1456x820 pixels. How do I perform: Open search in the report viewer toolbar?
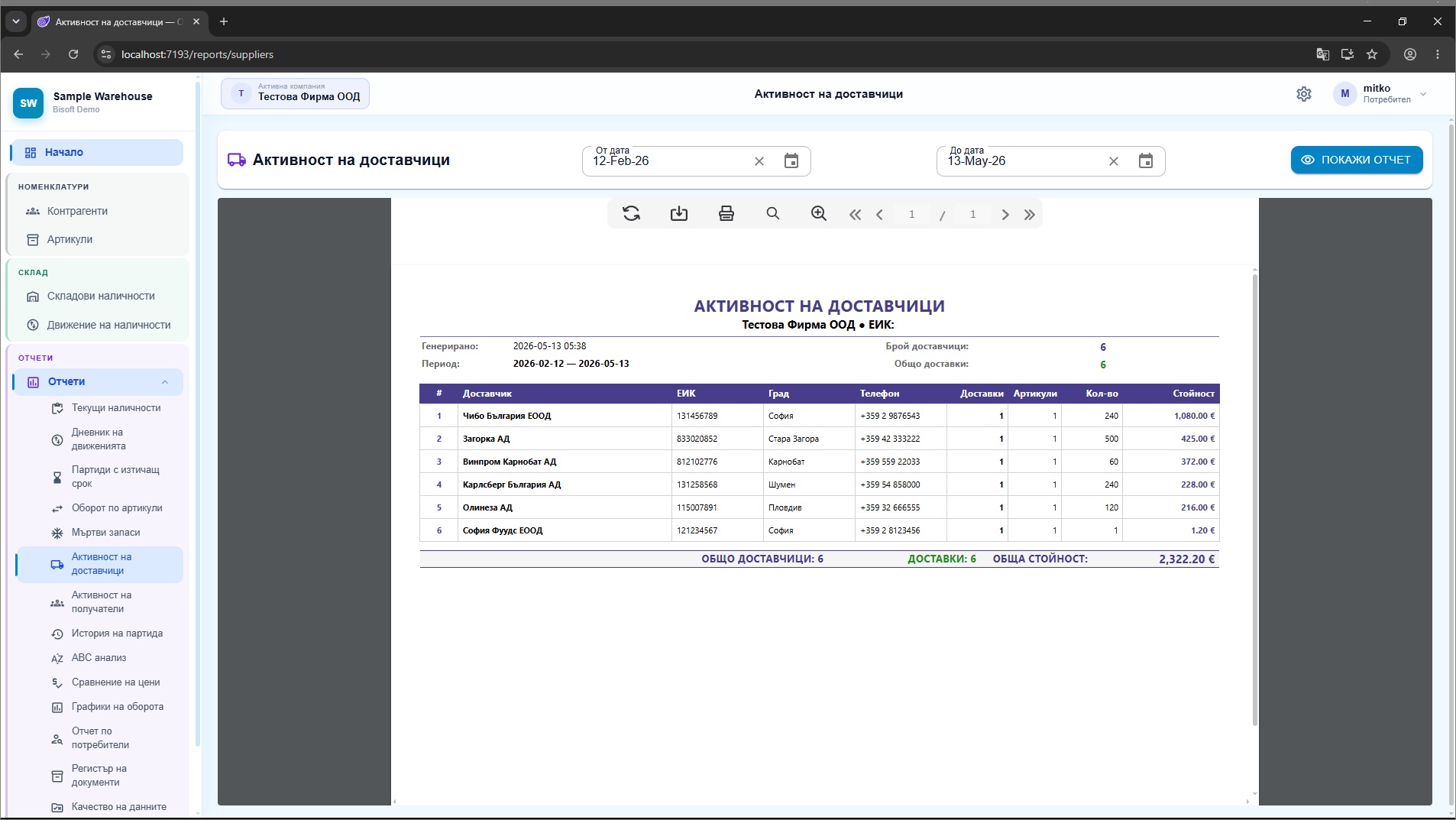(773, 214)
